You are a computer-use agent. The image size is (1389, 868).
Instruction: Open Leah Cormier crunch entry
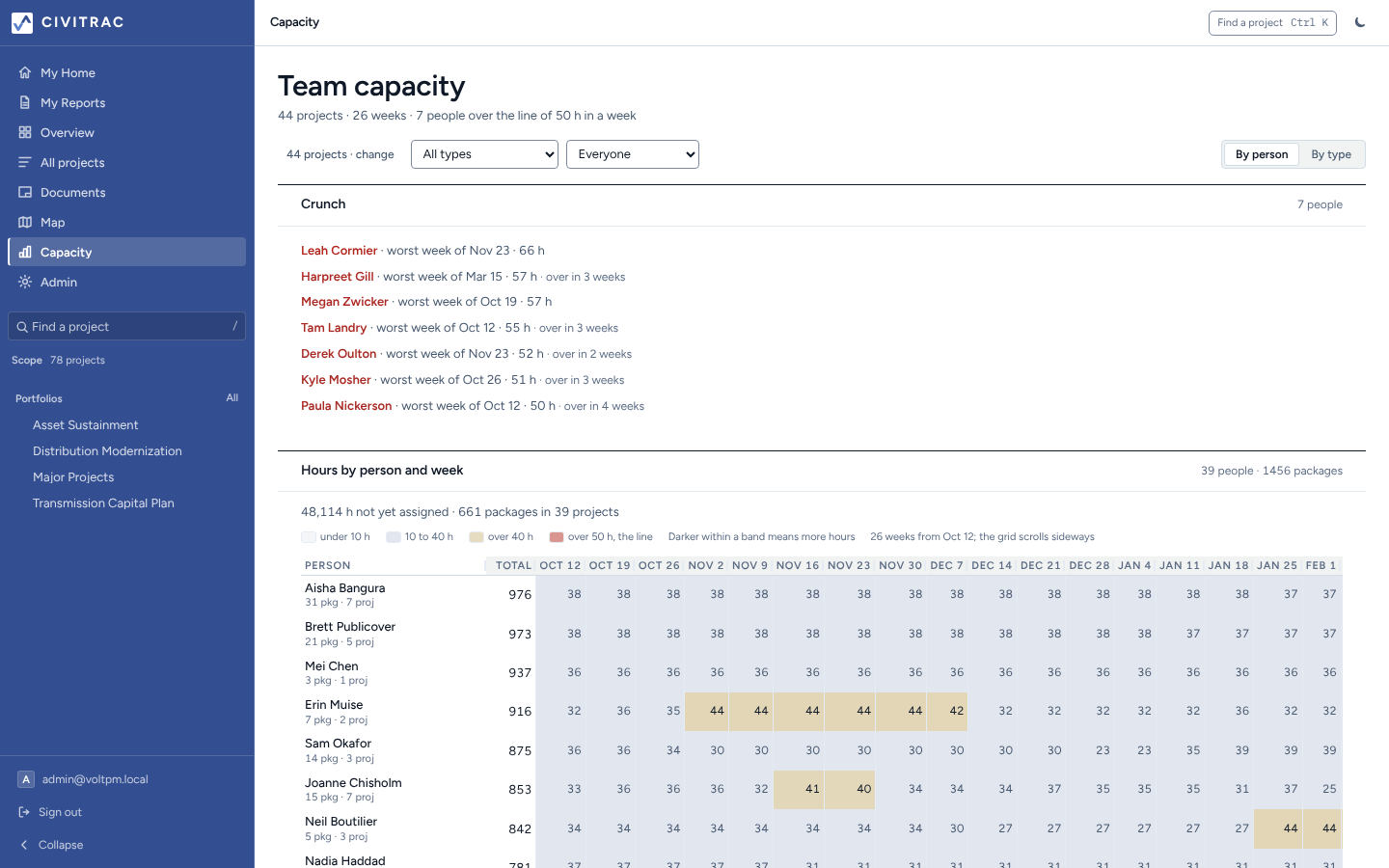coord(340,251)
